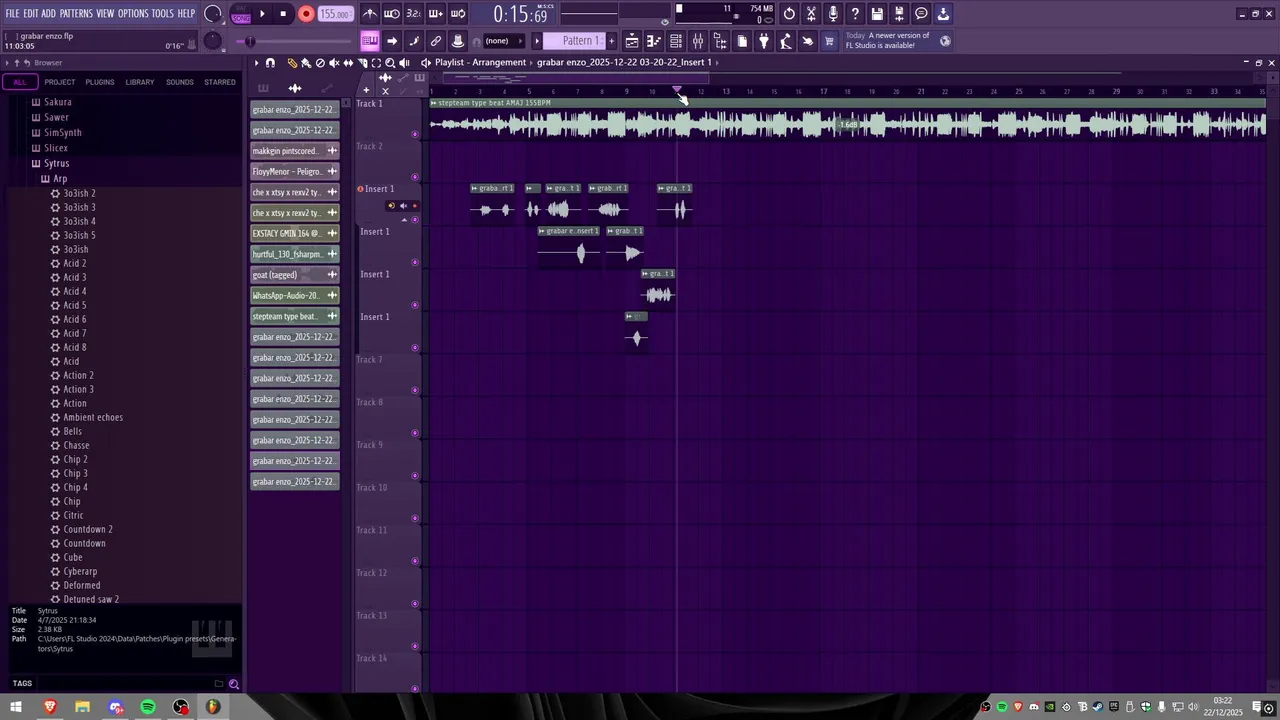This screenshot has height=720, width=1280.
Task: Select the zoom magnifier tool in the playlist
Action: (x=390, y=62)
